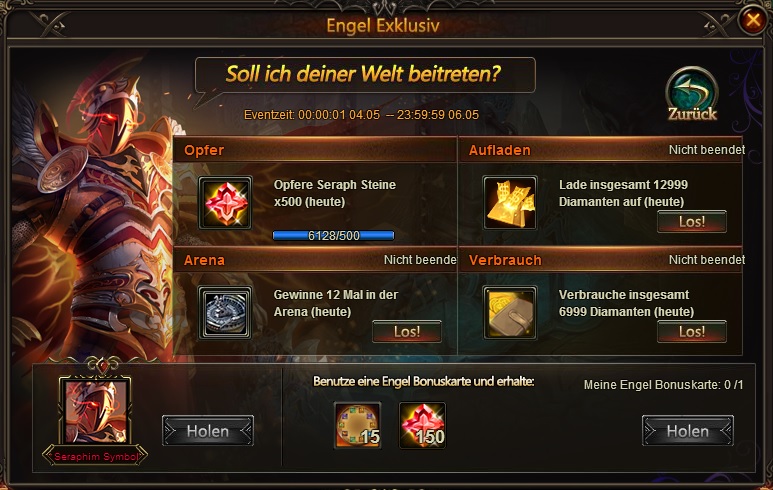Click the Zurück back arrow icon
The image size is (773, 490).
(692, 95)
